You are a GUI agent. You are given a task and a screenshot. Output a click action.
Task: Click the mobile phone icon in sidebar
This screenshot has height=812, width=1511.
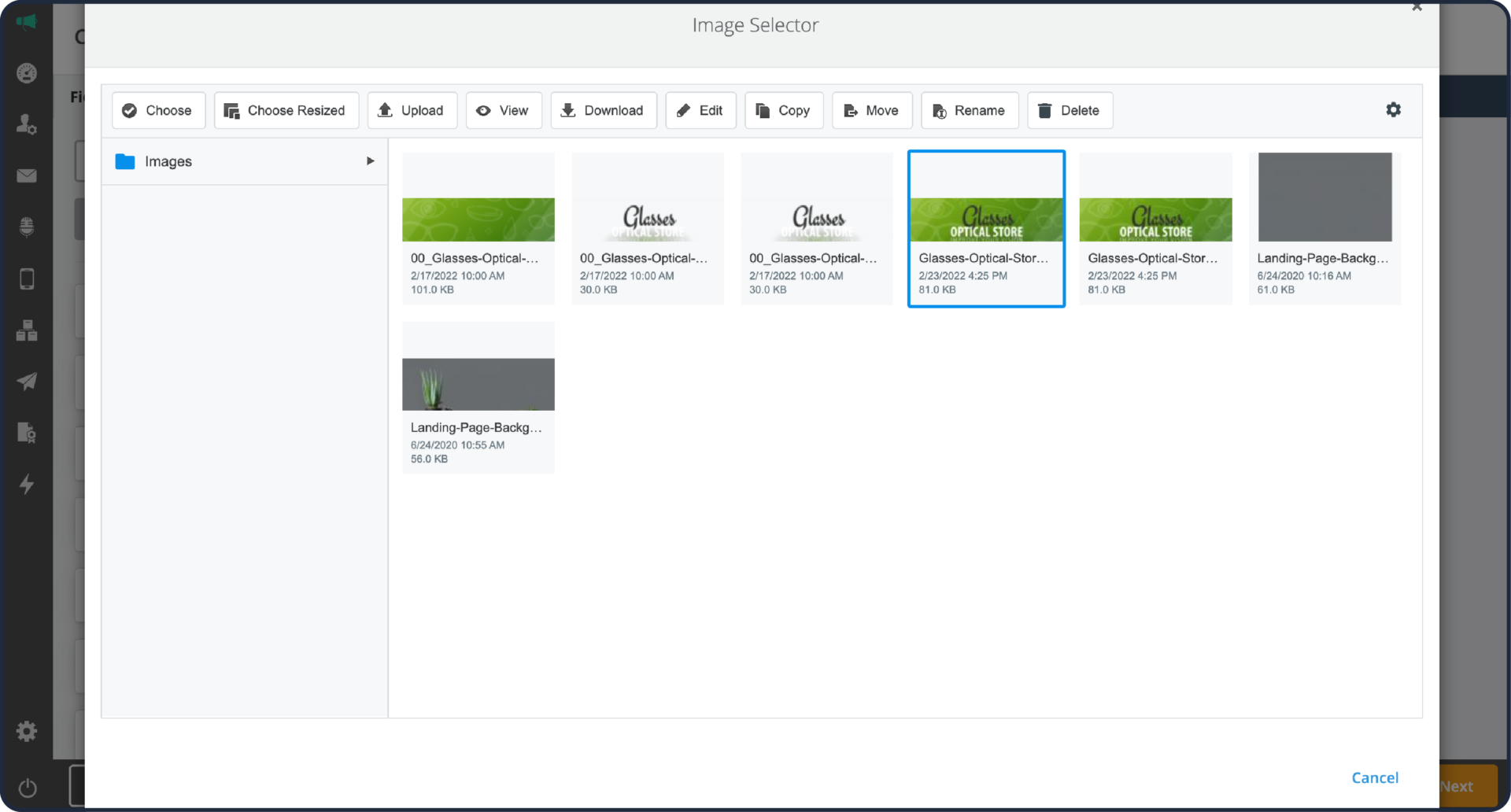pyautogui.click(x=27, y=279)
